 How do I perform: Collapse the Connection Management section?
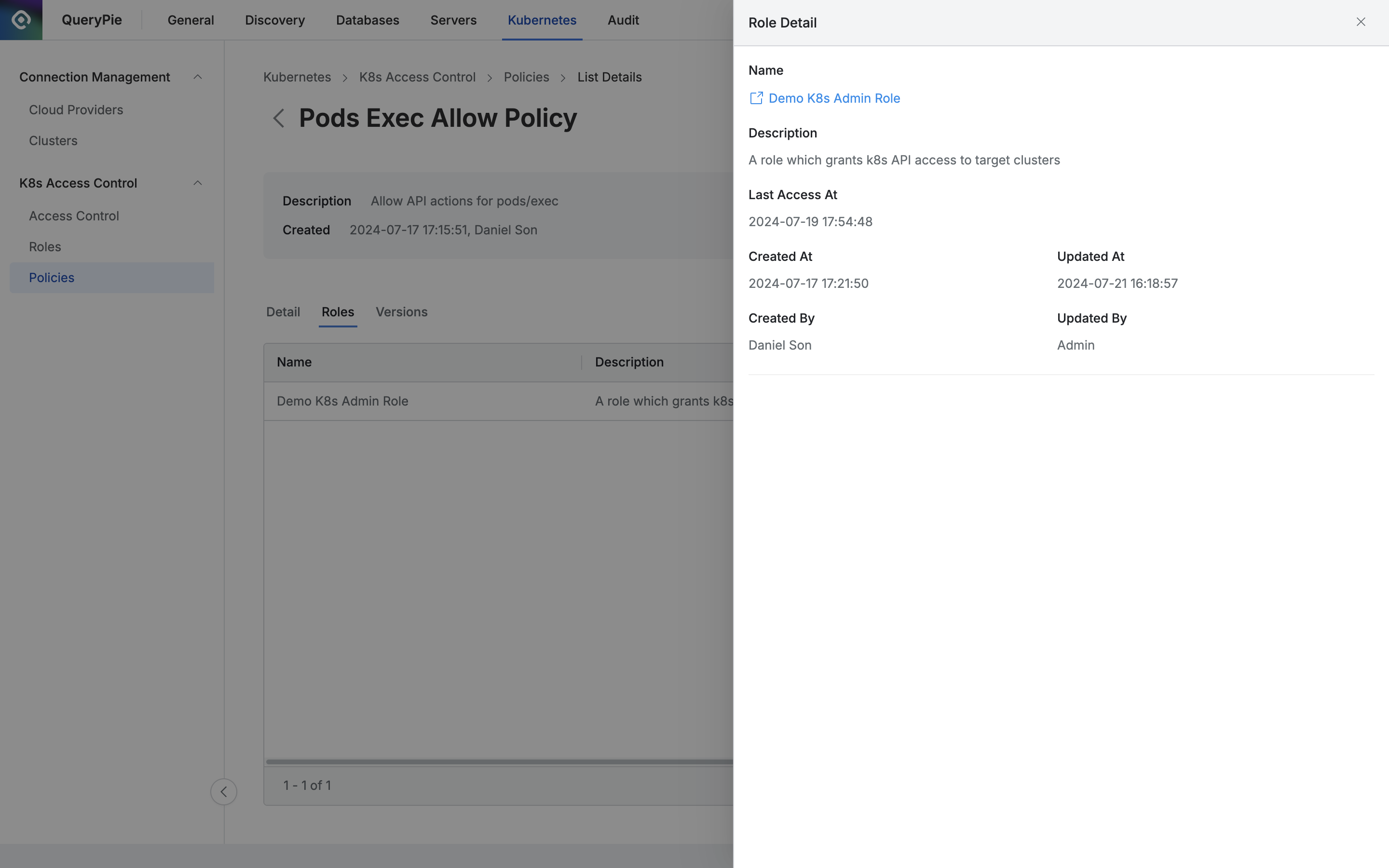tap(197, 77)
